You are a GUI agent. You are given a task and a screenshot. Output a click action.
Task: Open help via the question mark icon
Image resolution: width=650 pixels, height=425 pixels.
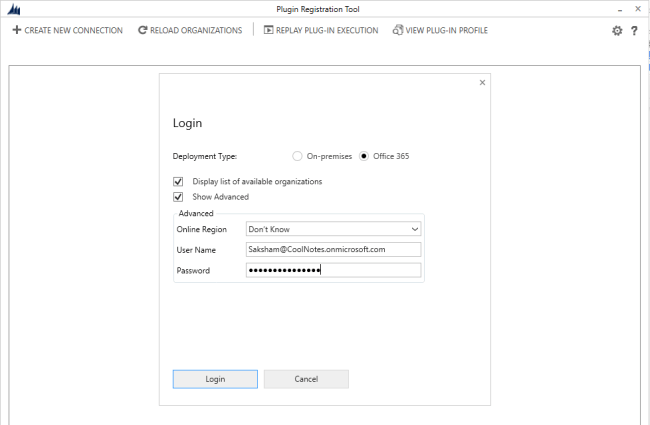(x=634, y=30)
